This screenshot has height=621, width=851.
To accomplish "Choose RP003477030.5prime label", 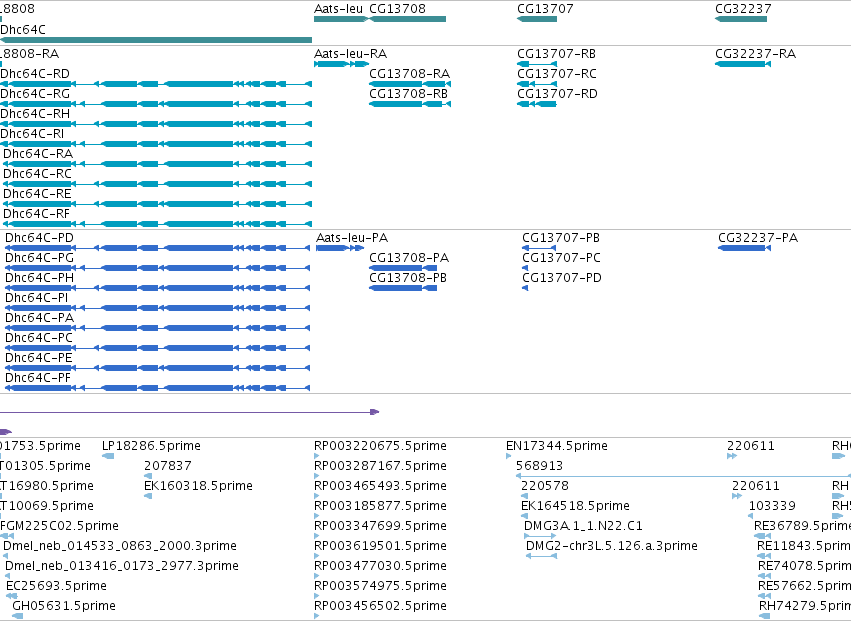I will pos(380,566).
